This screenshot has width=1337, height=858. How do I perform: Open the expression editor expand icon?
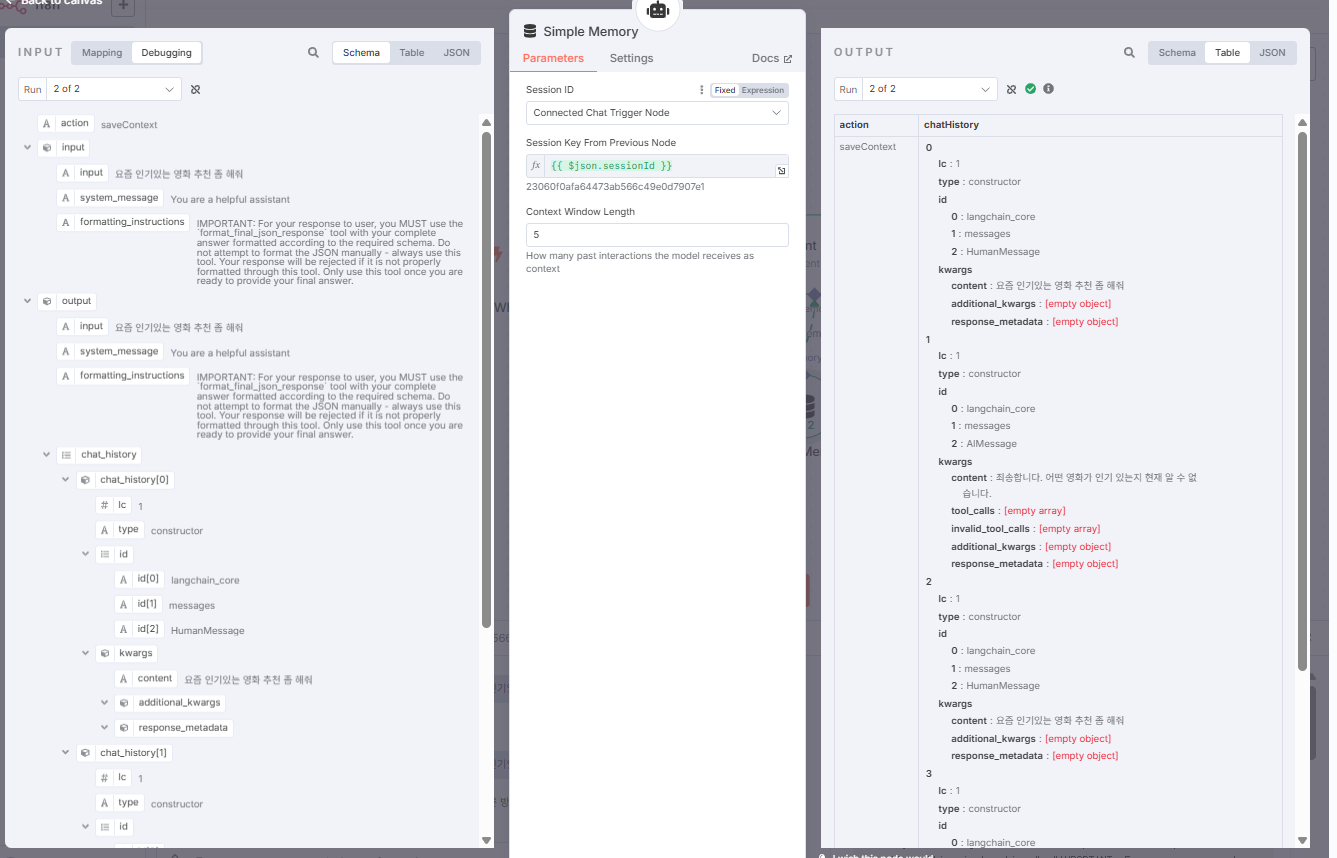point(781,171)
